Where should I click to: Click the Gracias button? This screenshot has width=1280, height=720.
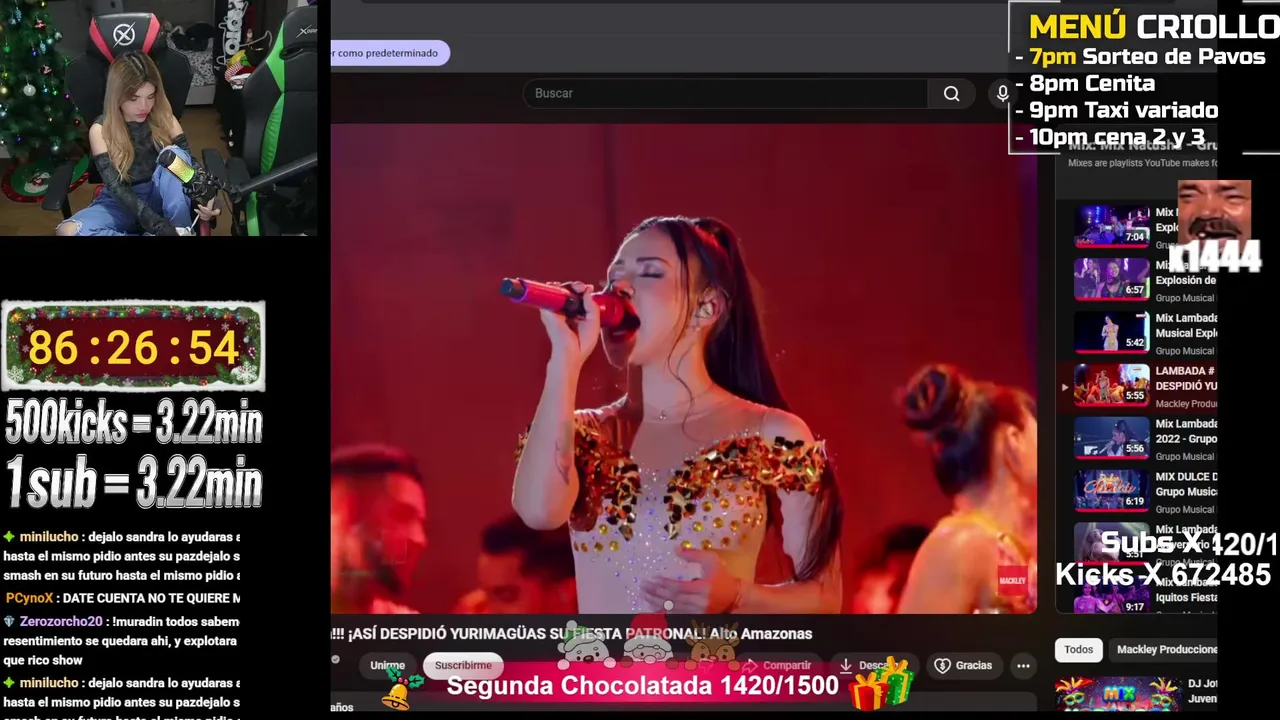pyautogui.click(x=963, y=665)
